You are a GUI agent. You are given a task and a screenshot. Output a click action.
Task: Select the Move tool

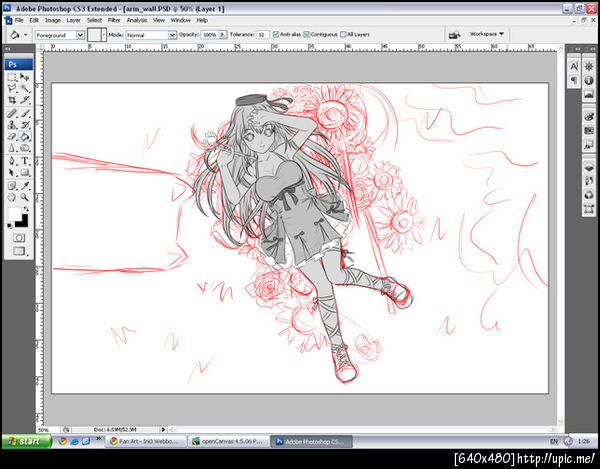point(25,77)
